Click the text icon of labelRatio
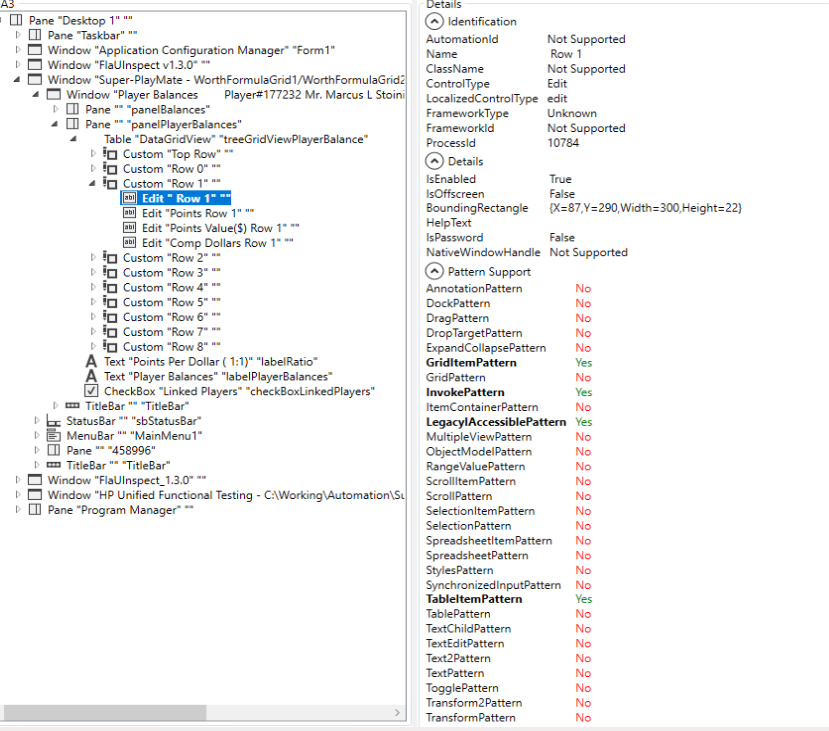 point(91,361)
